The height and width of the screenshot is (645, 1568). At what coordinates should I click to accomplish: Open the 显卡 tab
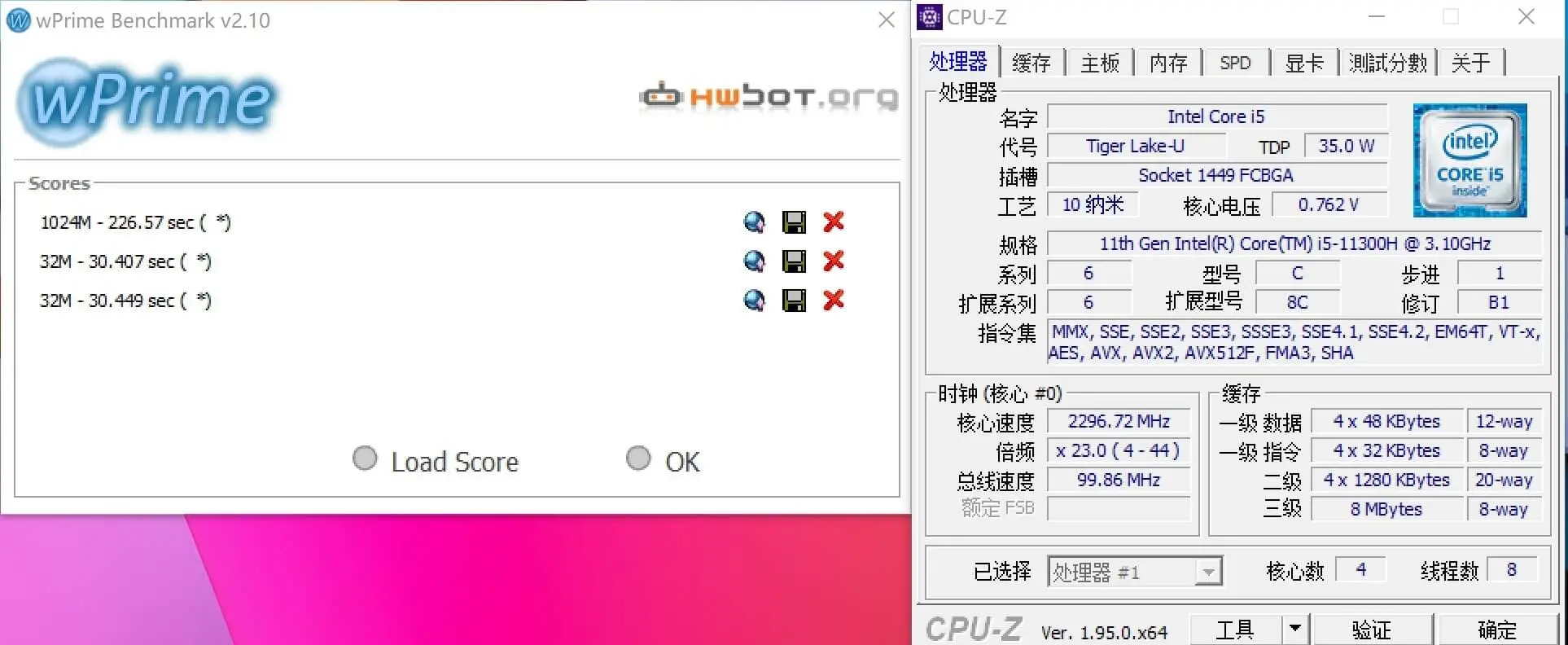coord(1304,63)
